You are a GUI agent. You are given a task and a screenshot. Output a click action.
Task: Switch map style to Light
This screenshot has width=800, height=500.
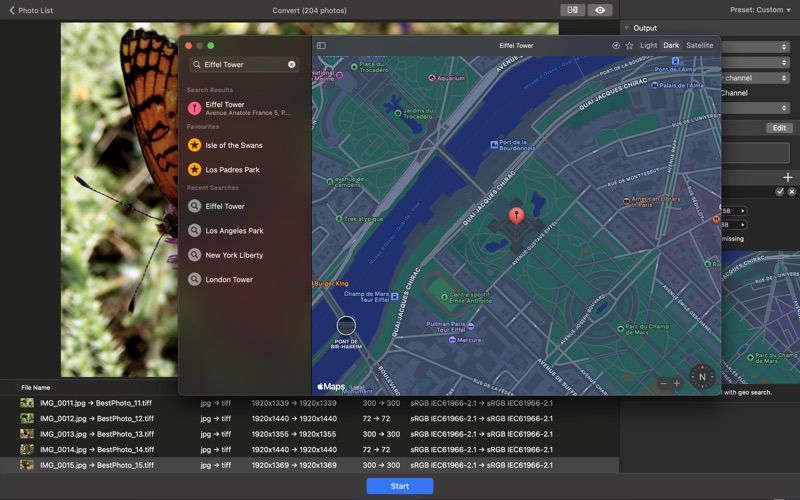(648, 45)
